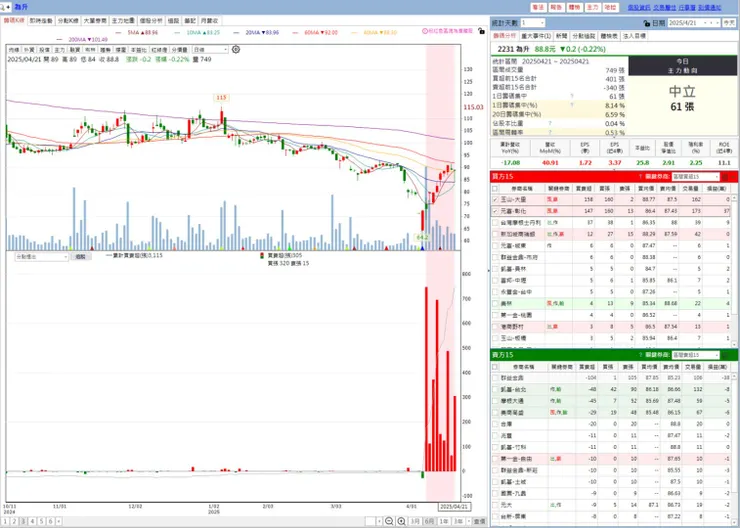This screenshot has width=740, height=528.
Task: Open the 主力地圖 tab
Action: click(123, 21)
